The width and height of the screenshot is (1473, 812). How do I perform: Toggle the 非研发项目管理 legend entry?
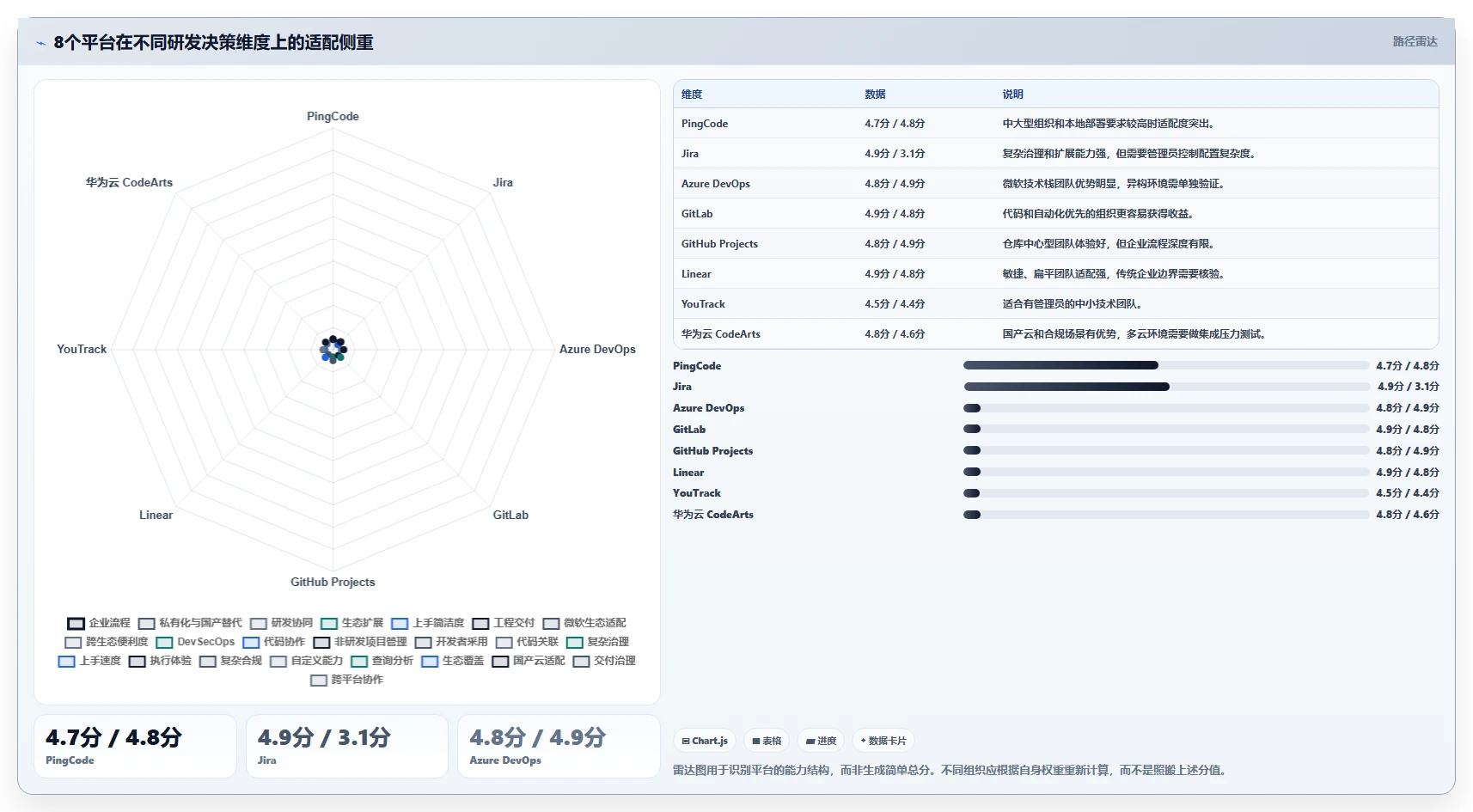coord(360,642)
